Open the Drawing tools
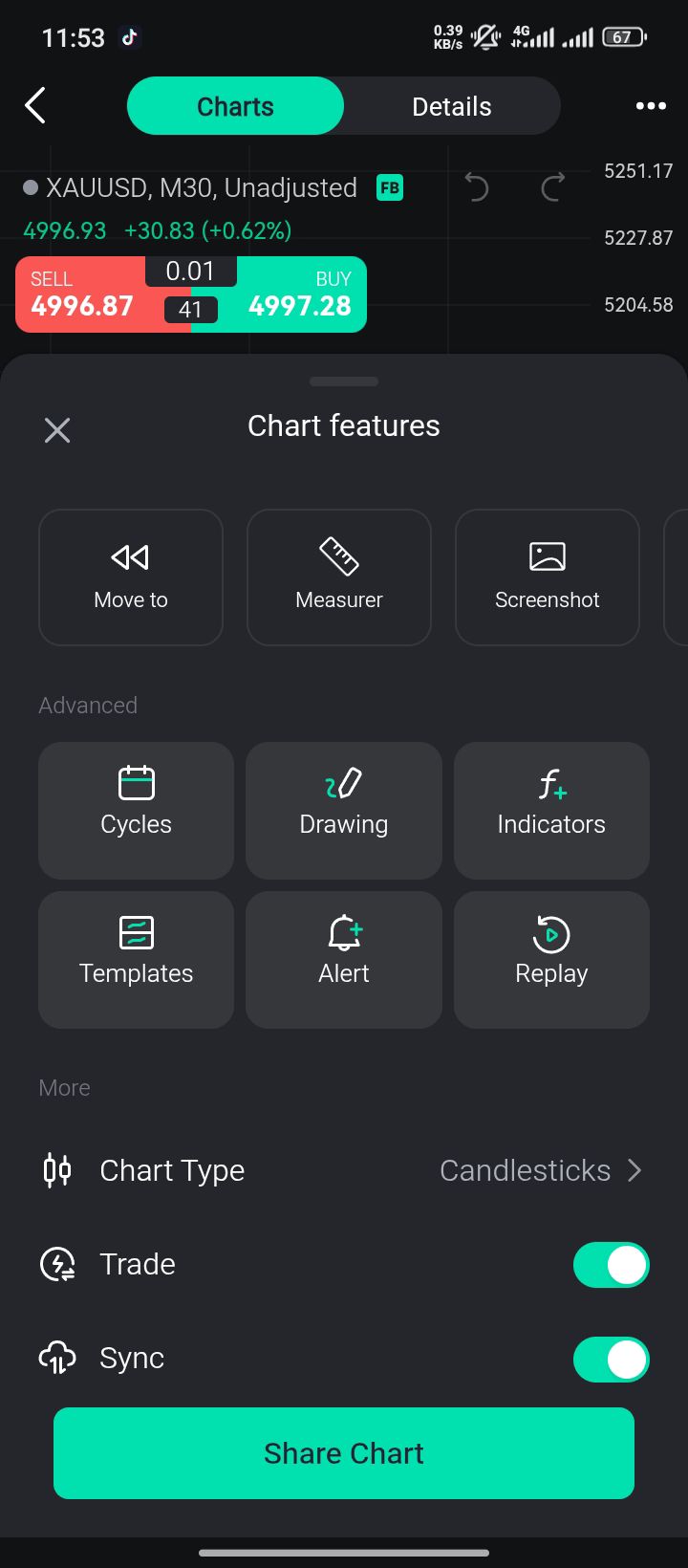 click(x=344, y=811)
